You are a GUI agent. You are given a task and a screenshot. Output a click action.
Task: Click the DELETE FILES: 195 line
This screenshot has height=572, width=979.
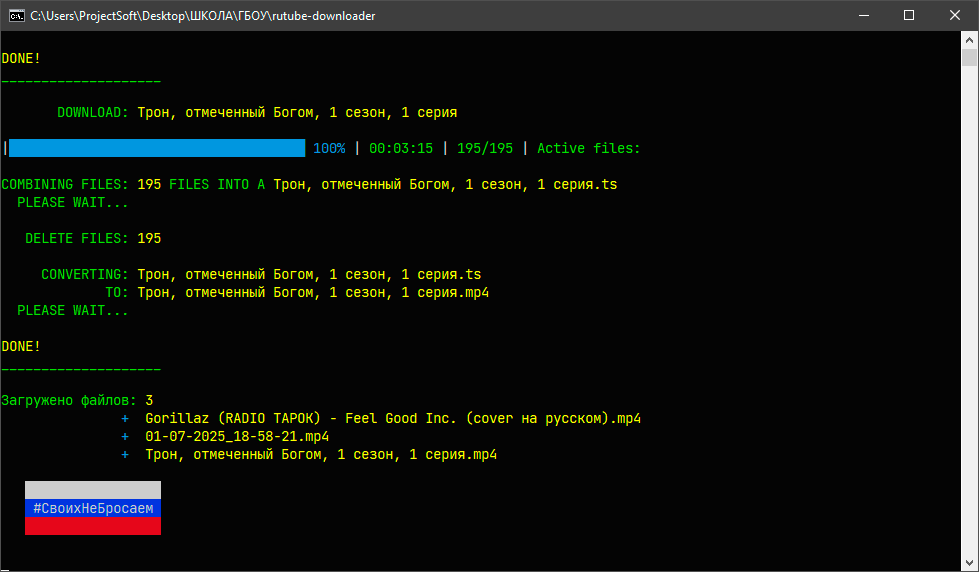point(93,238)
